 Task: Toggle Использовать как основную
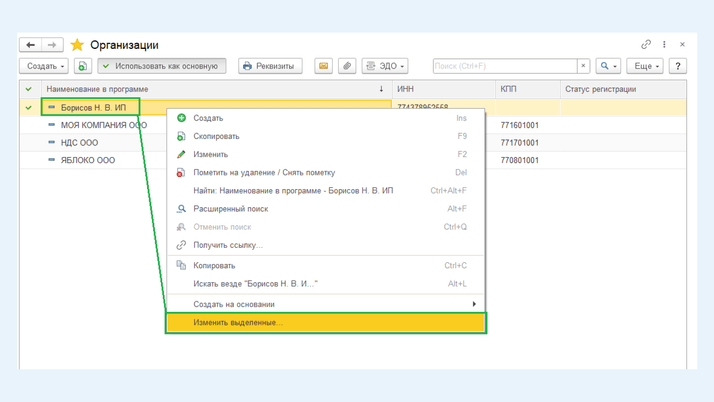[161, 66]
